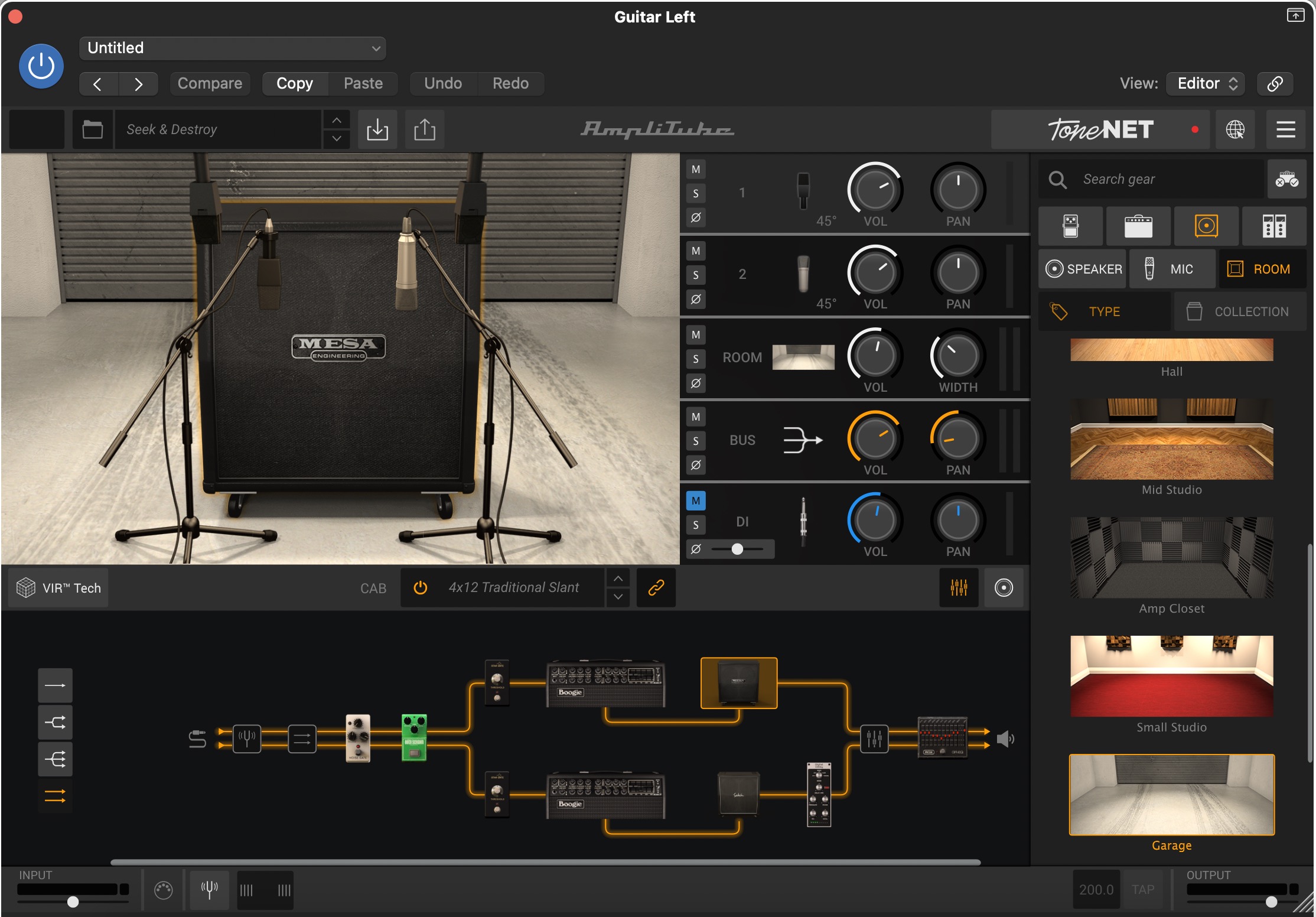Toggle the plugin power bypass button
Screen dimensions: 1316x917
(41, 66)
